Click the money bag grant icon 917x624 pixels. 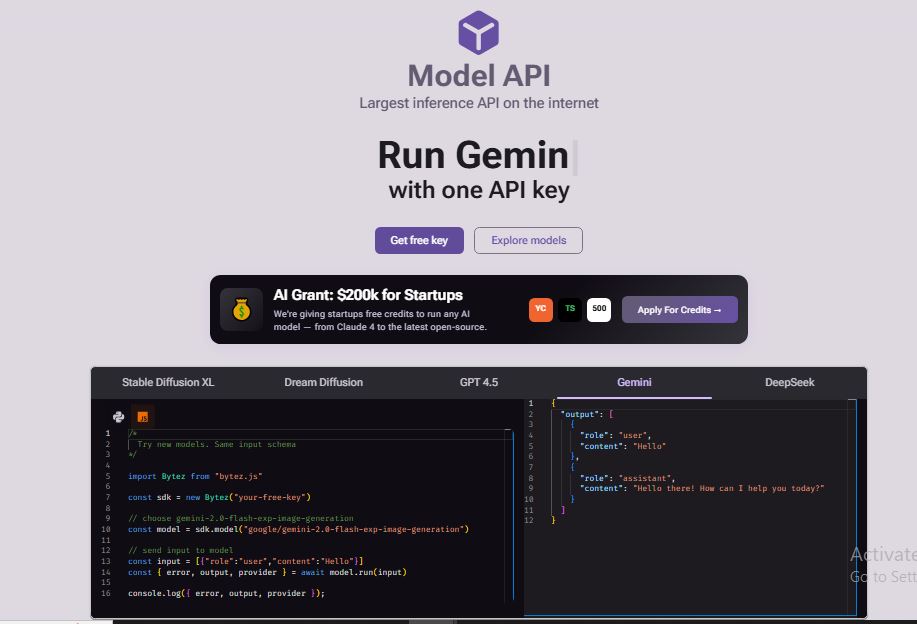(x=241, y=310)
